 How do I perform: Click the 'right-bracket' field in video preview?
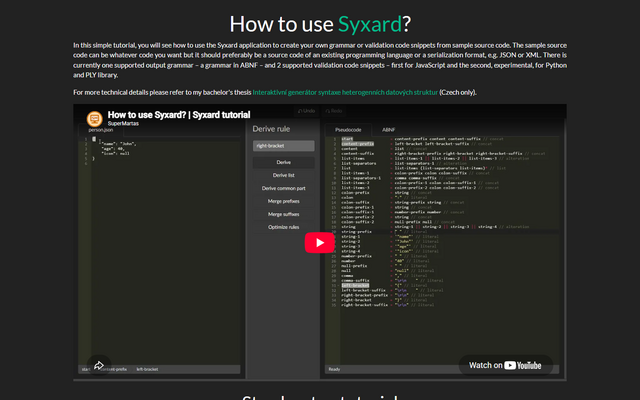[284, 146]
